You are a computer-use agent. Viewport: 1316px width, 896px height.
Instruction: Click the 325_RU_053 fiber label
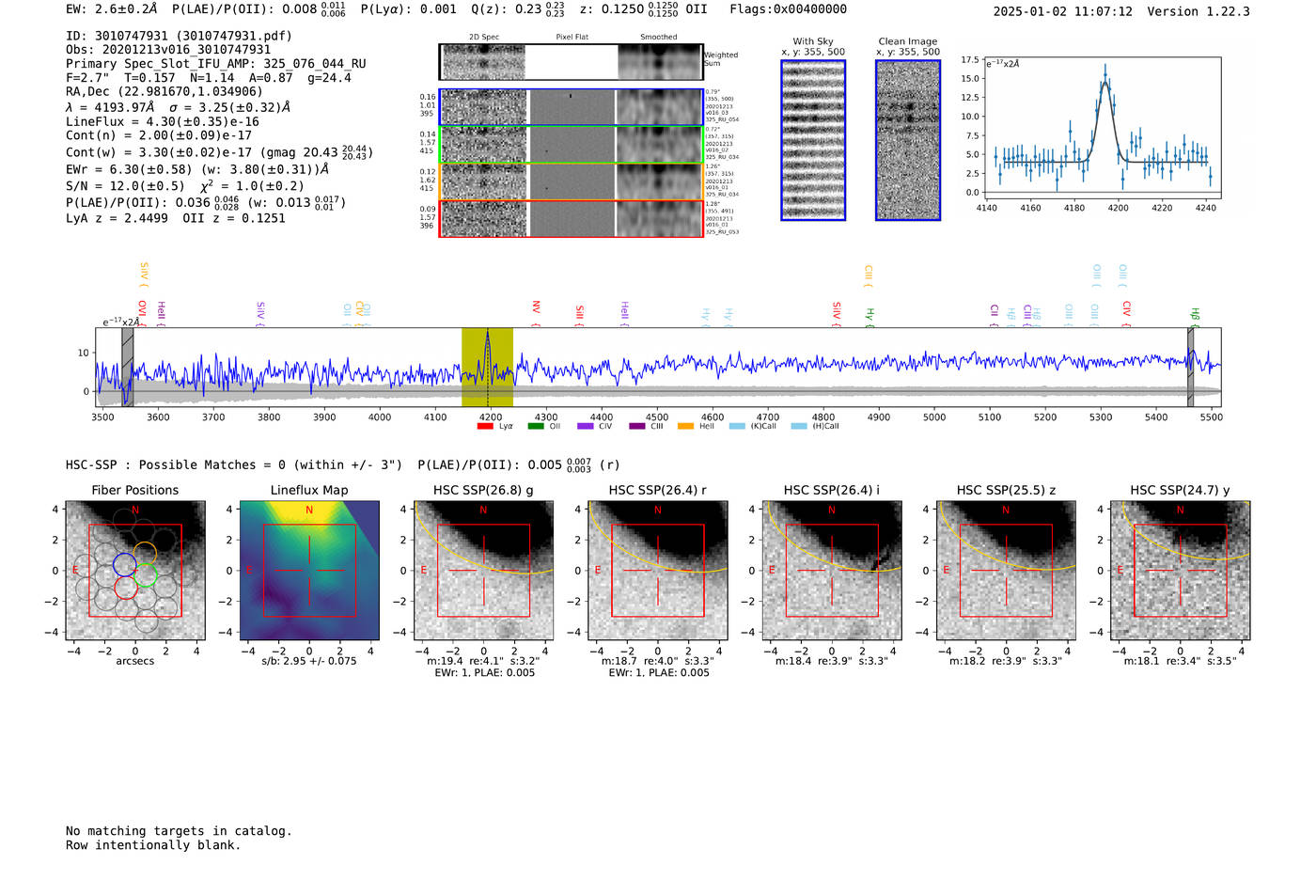click(722, 231)
